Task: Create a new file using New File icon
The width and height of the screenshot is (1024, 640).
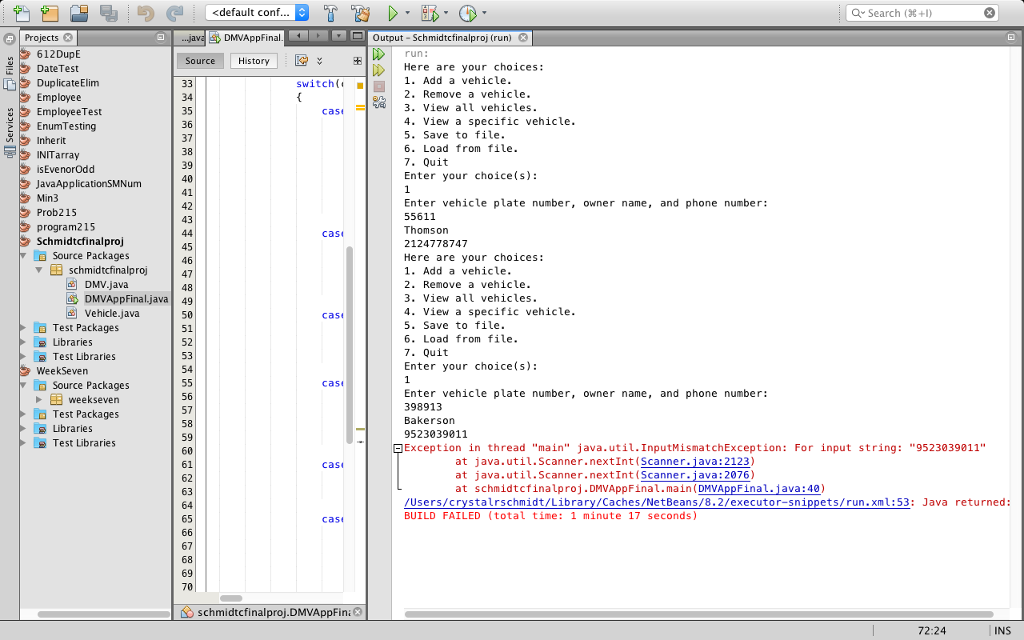Action: click(x=20, y=13)
